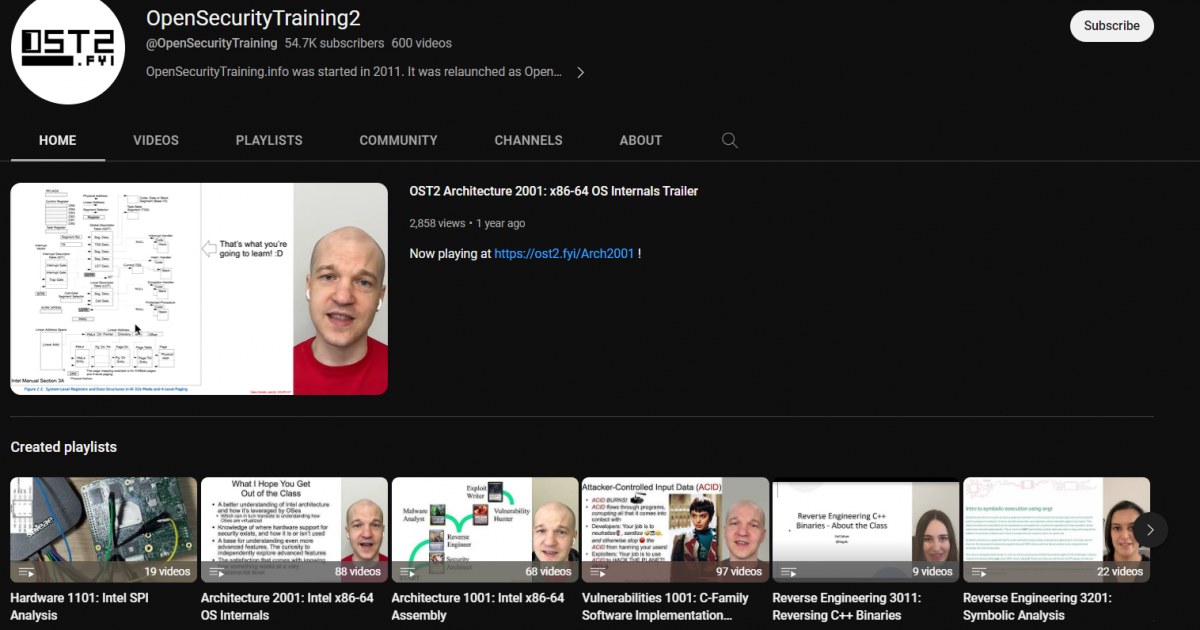Screen dimensions: 1200x630
Task: Open the ost2.fyi/Arch2001 link
Action: pyautogui.click(x=564, y=254)
